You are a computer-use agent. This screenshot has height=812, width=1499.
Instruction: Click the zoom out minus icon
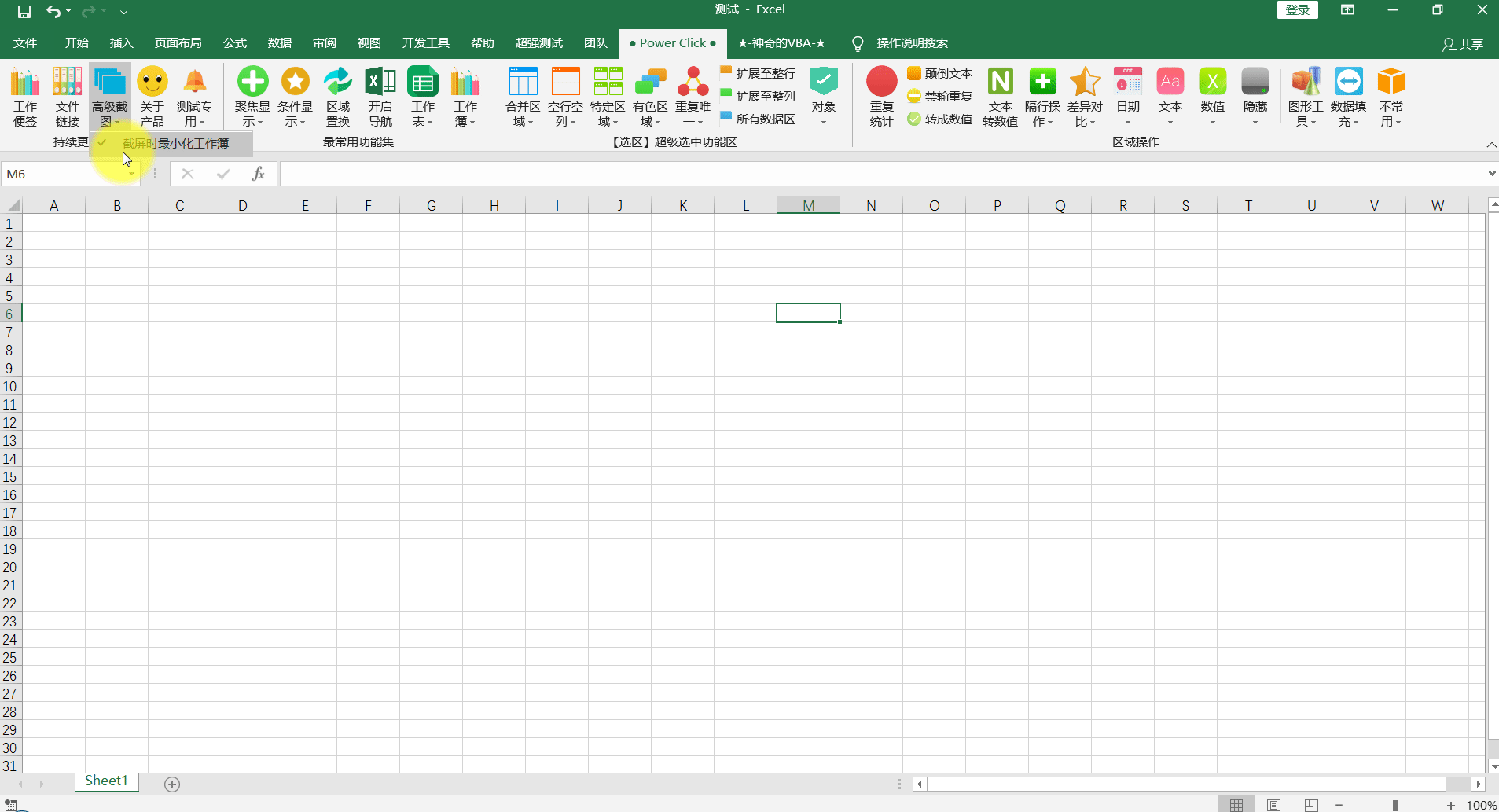(x=1339, y=806)
